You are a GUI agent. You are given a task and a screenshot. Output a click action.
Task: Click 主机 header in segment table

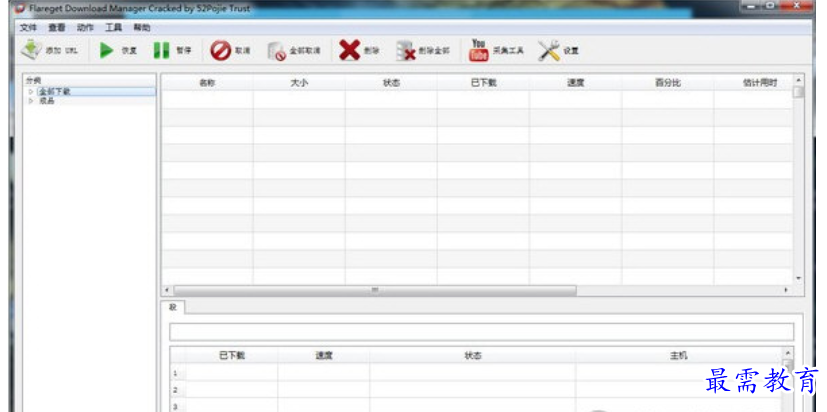point(678,356)
